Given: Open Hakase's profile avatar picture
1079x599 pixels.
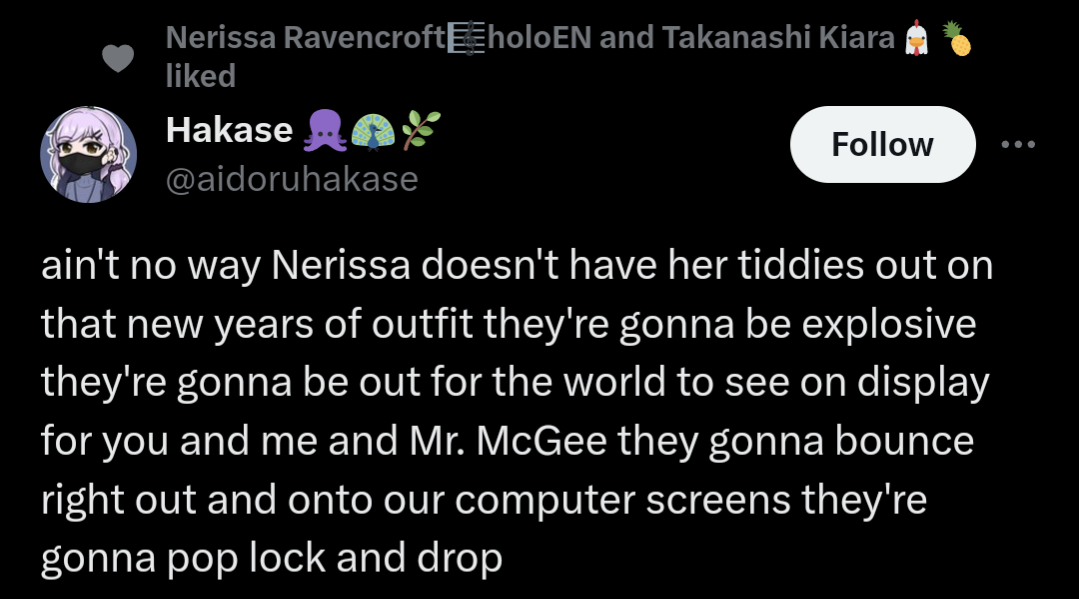Looking at the screenshot, I should coord(89,154).
